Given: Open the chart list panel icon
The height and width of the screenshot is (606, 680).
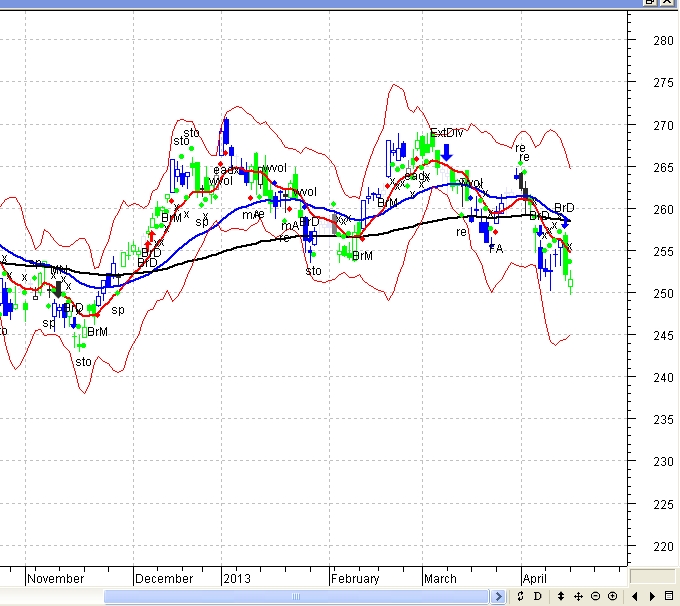Looking at the screenshot, I should click(x=669, y=597).
